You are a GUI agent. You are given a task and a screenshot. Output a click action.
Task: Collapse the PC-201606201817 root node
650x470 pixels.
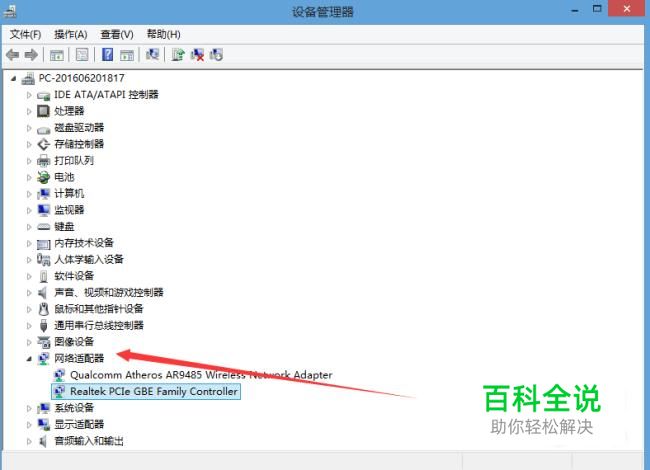pos(14,78)
